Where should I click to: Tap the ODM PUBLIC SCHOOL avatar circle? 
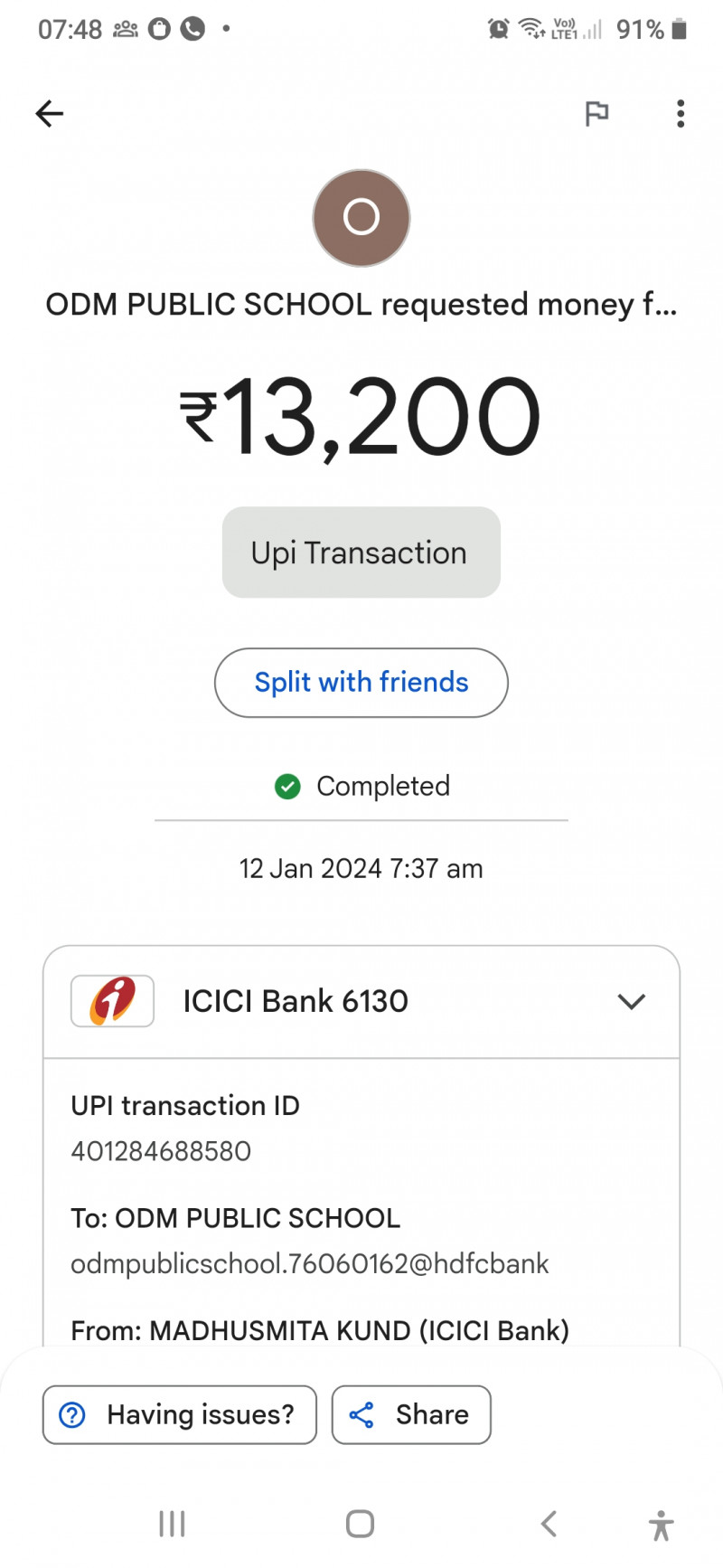pos(361,218)
